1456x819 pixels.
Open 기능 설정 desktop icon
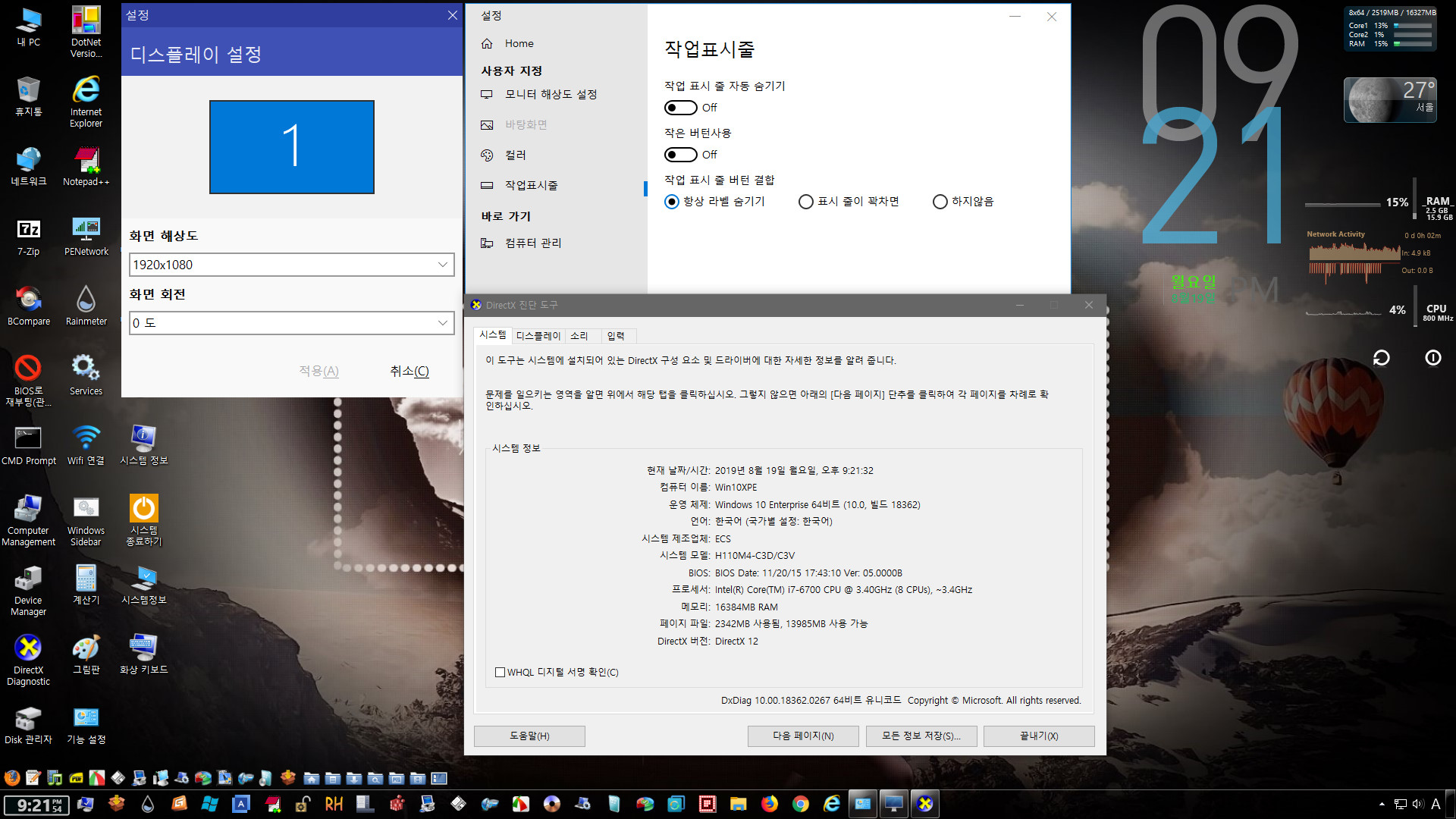click(86, 724)
